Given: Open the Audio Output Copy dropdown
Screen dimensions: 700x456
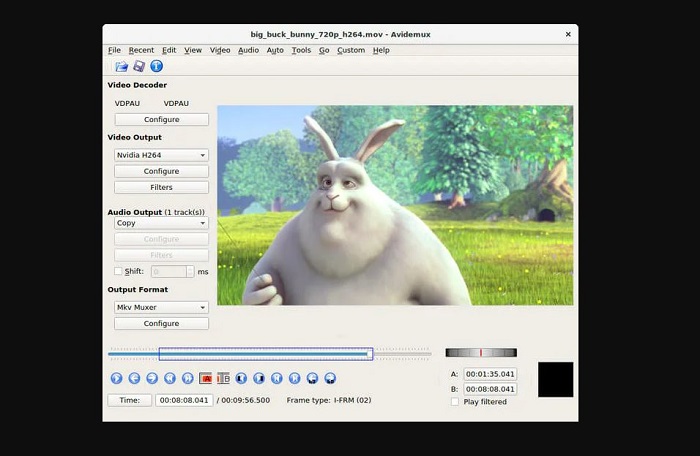Looking at the screenshot, I should (161, 223).
